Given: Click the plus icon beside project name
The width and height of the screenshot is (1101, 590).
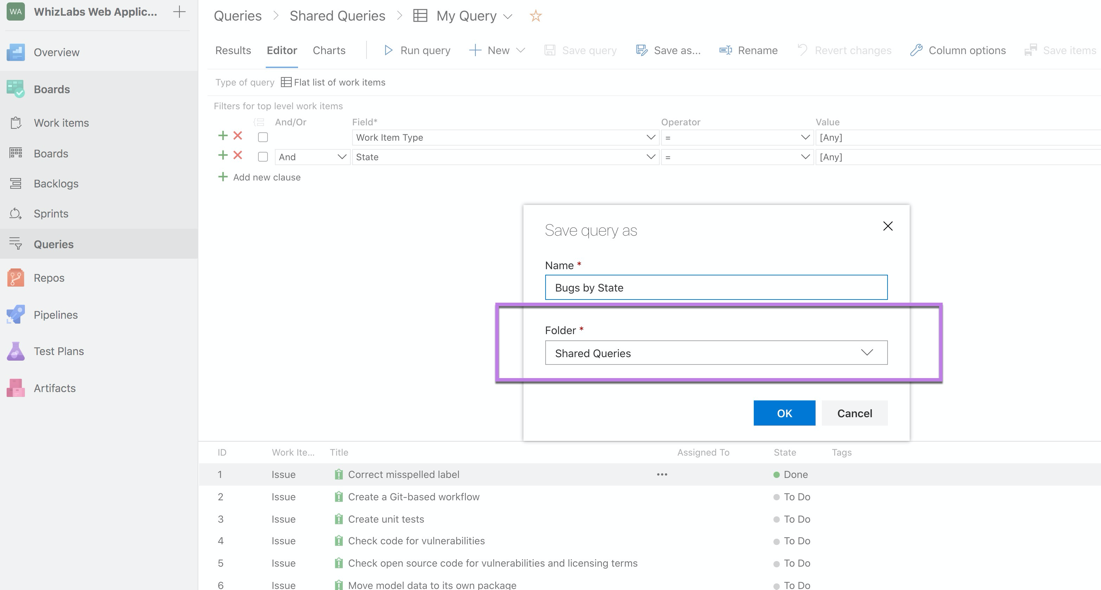Looking at the screenshot, I should click(179, 12).
